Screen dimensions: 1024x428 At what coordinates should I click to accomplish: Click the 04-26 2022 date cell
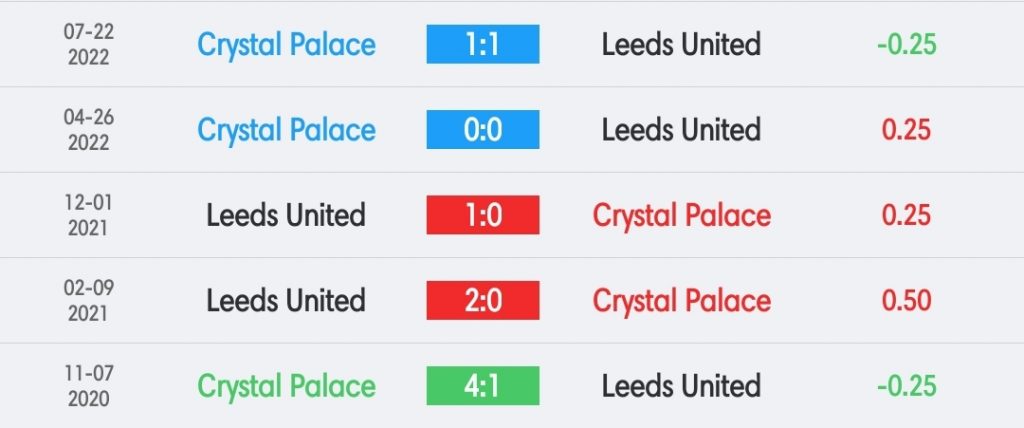[88, 129]
